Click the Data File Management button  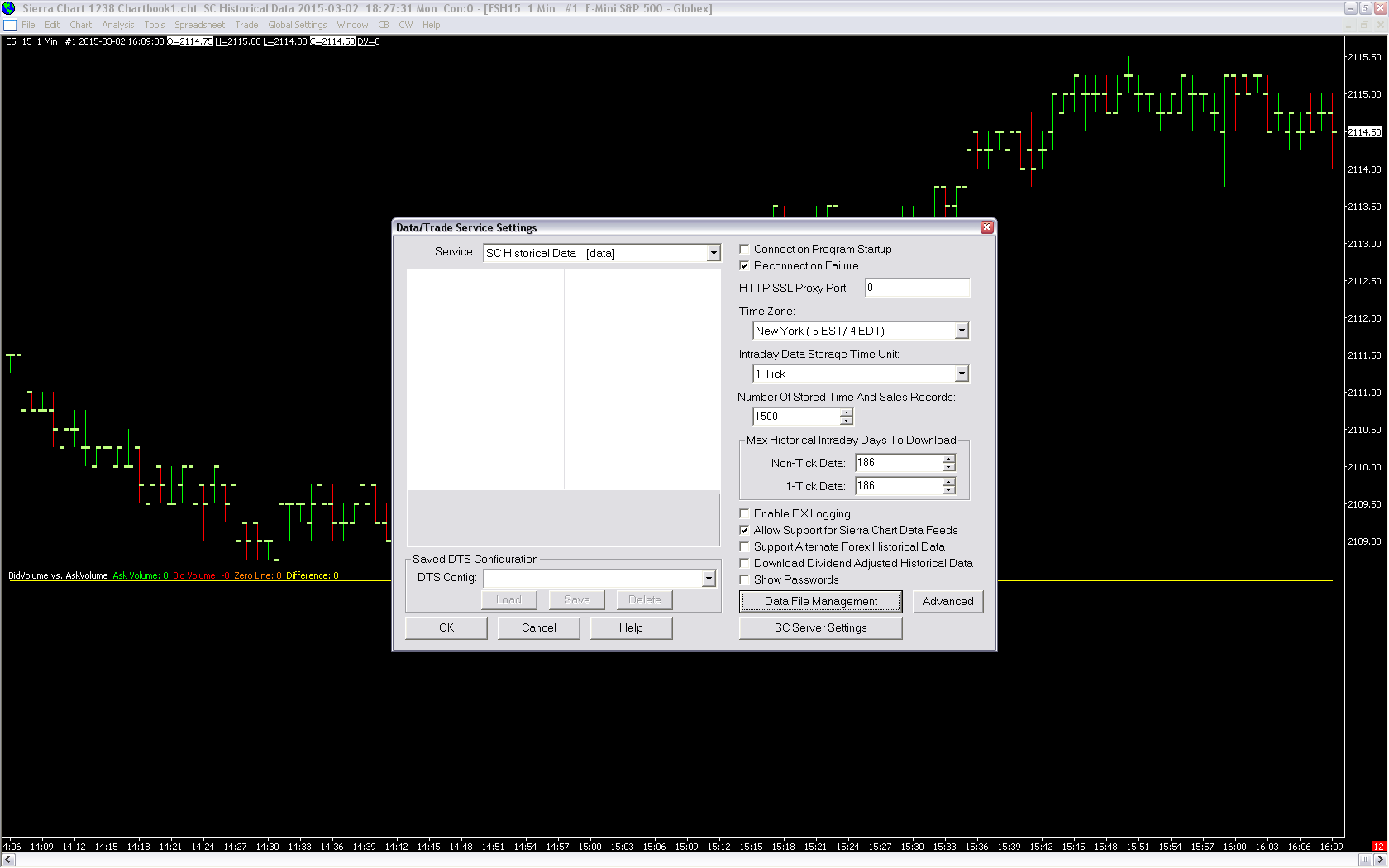pos(820,601)
